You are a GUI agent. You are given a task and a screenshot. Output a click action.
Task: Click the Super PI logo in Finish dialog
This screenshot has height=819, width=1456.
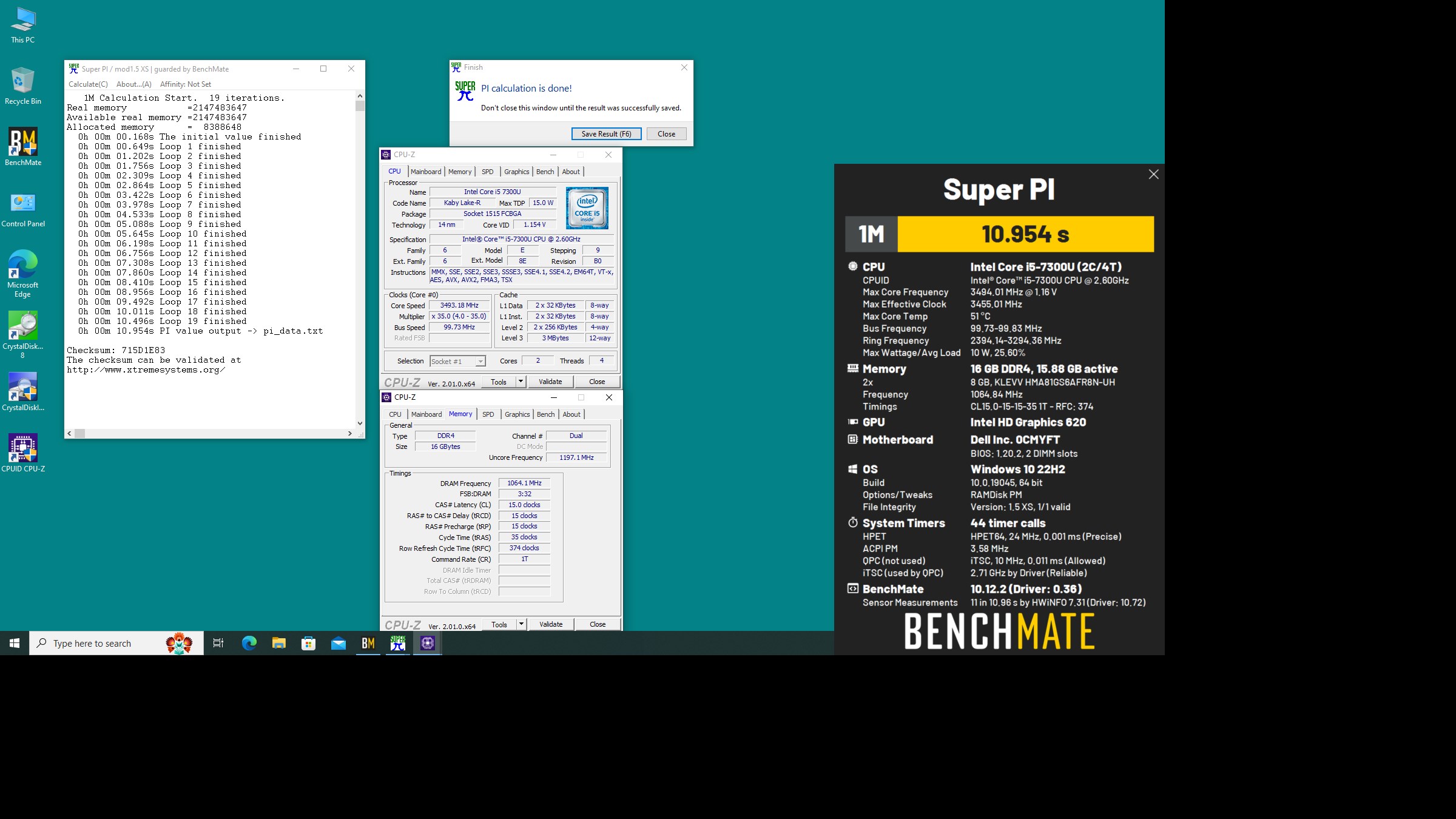[x=465, y=91]
